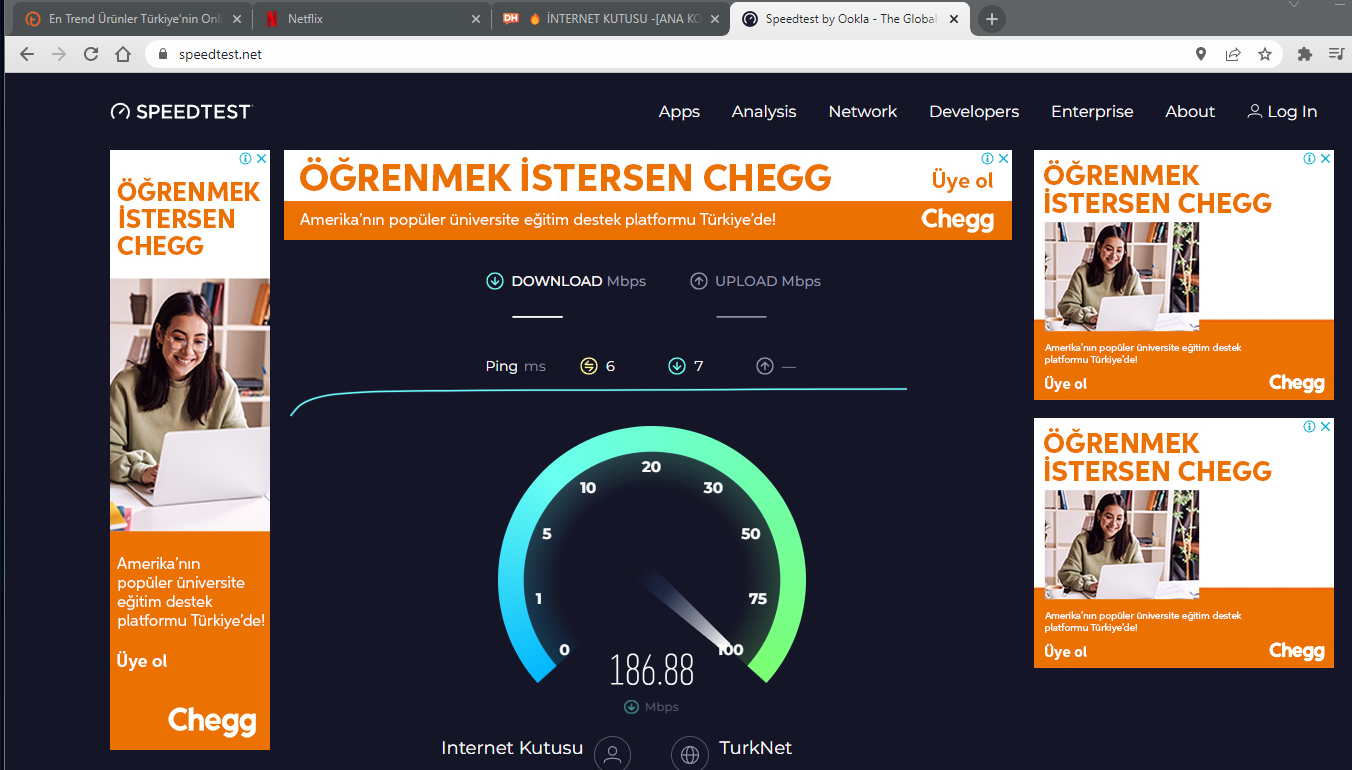Reload the page with refresh icon
Image resolution: width=1352 pixels, height=770 pixels.
click(91, 54)
